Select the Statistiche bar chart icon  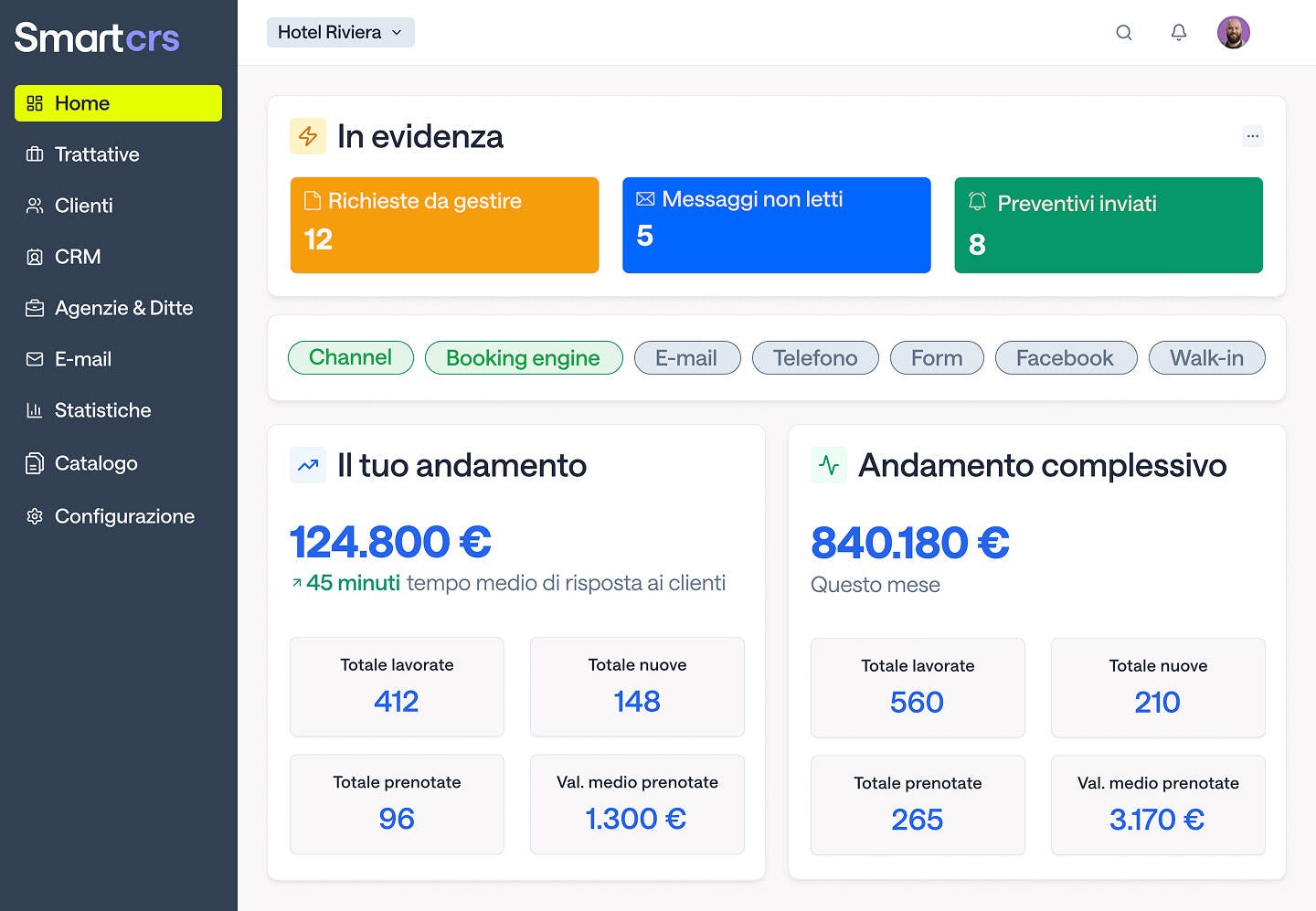(34, 410)
